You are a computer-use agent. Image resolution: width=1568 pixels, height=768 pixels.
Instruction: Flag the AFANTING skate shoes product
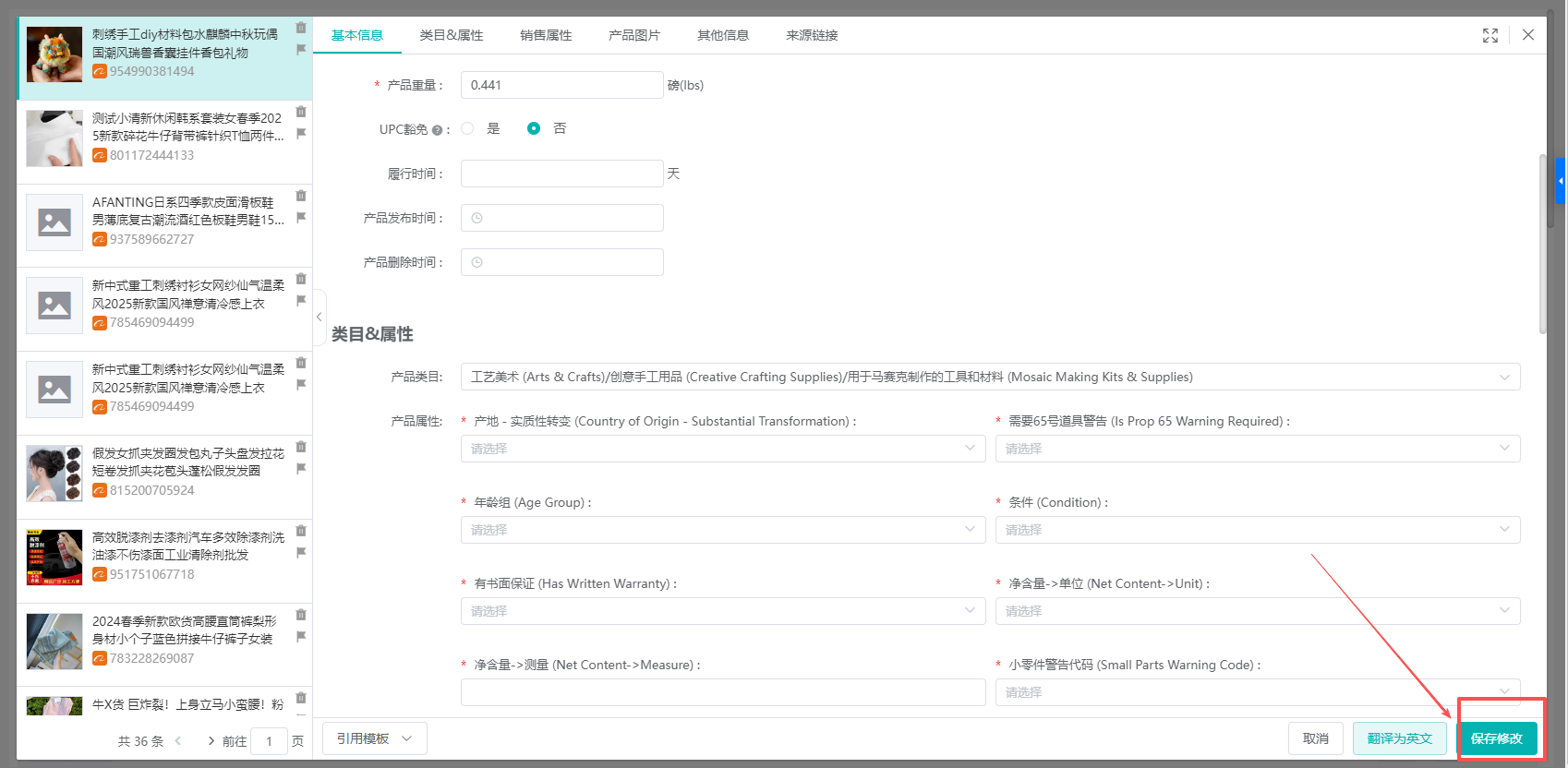coord(301,218)
